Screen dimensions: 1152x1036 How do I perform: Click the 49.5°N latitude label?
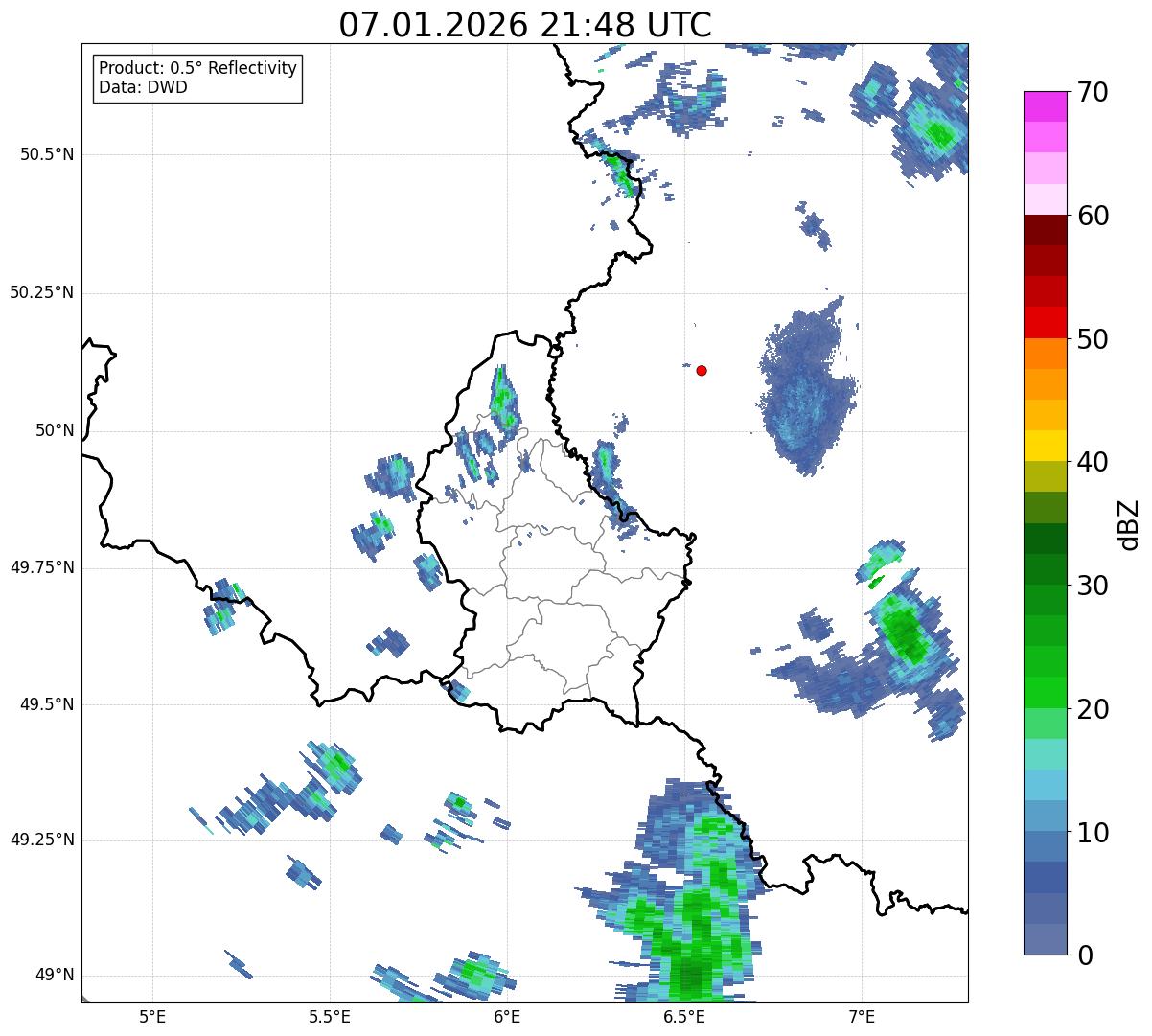point(47,704)
